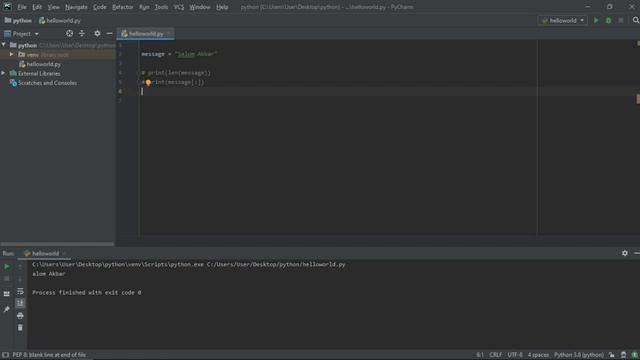
Task: Open the Navigate menu
Action: 76,7
